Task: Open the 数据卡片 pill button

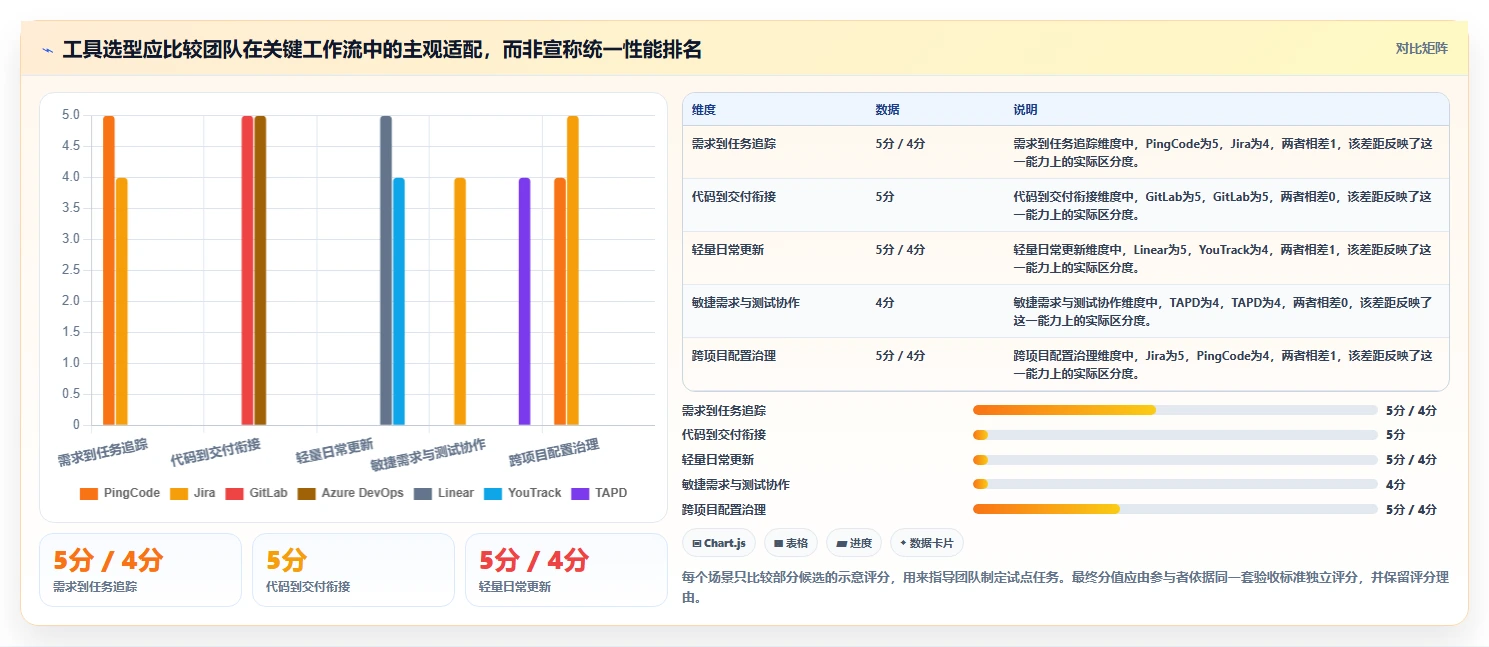Action: click(x=927, y=543)
